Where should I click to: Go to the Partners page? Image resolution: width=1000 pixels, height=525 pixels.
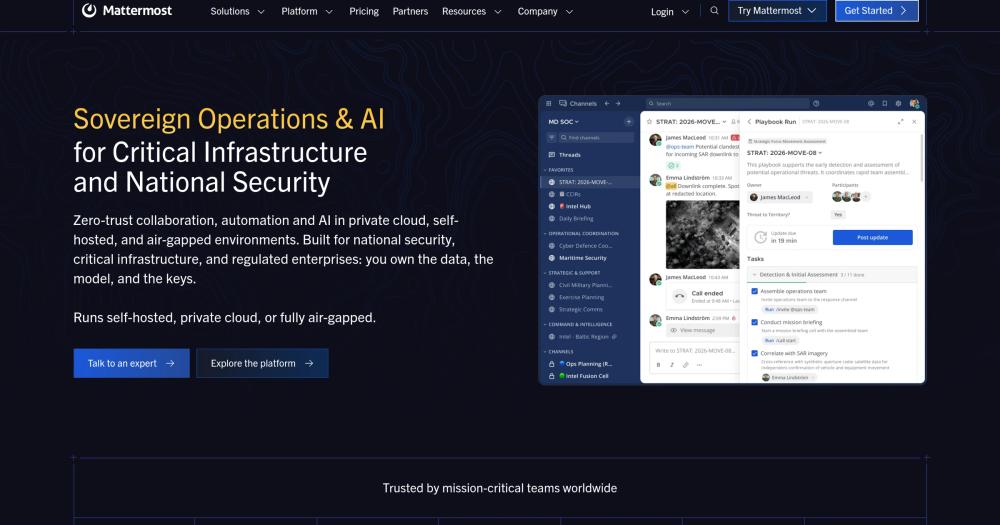(x=410, y=11)
